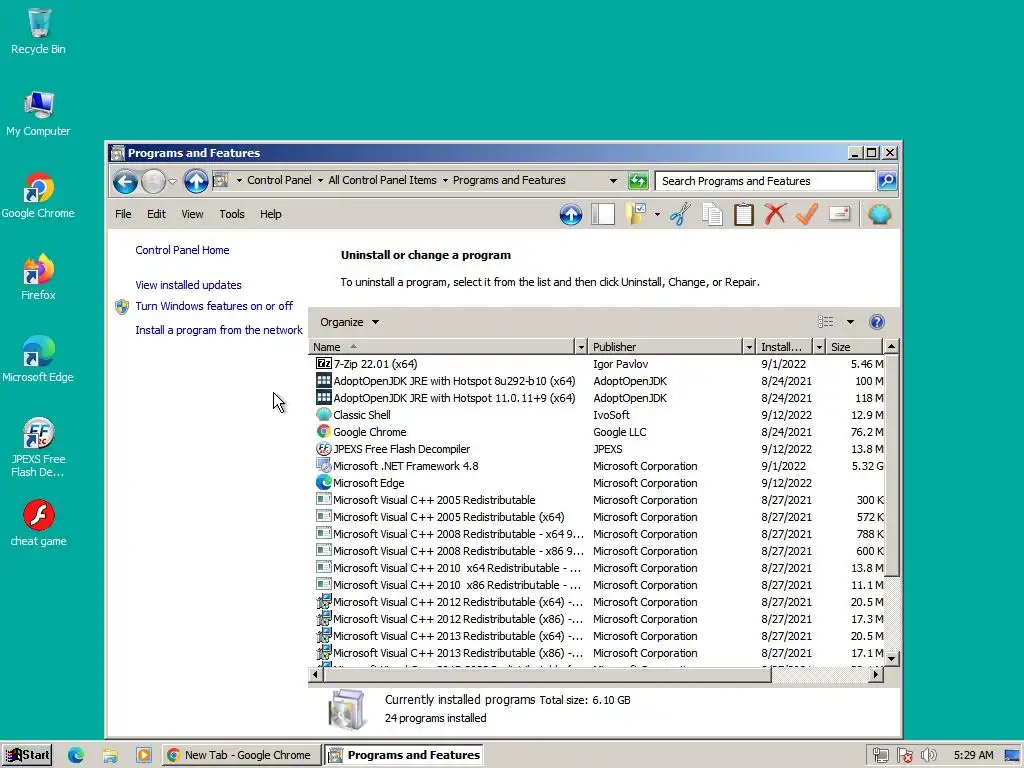1024x768 pixels.
Task: Expand the recent pages dropdown arrow
Action: click(172, 181)
